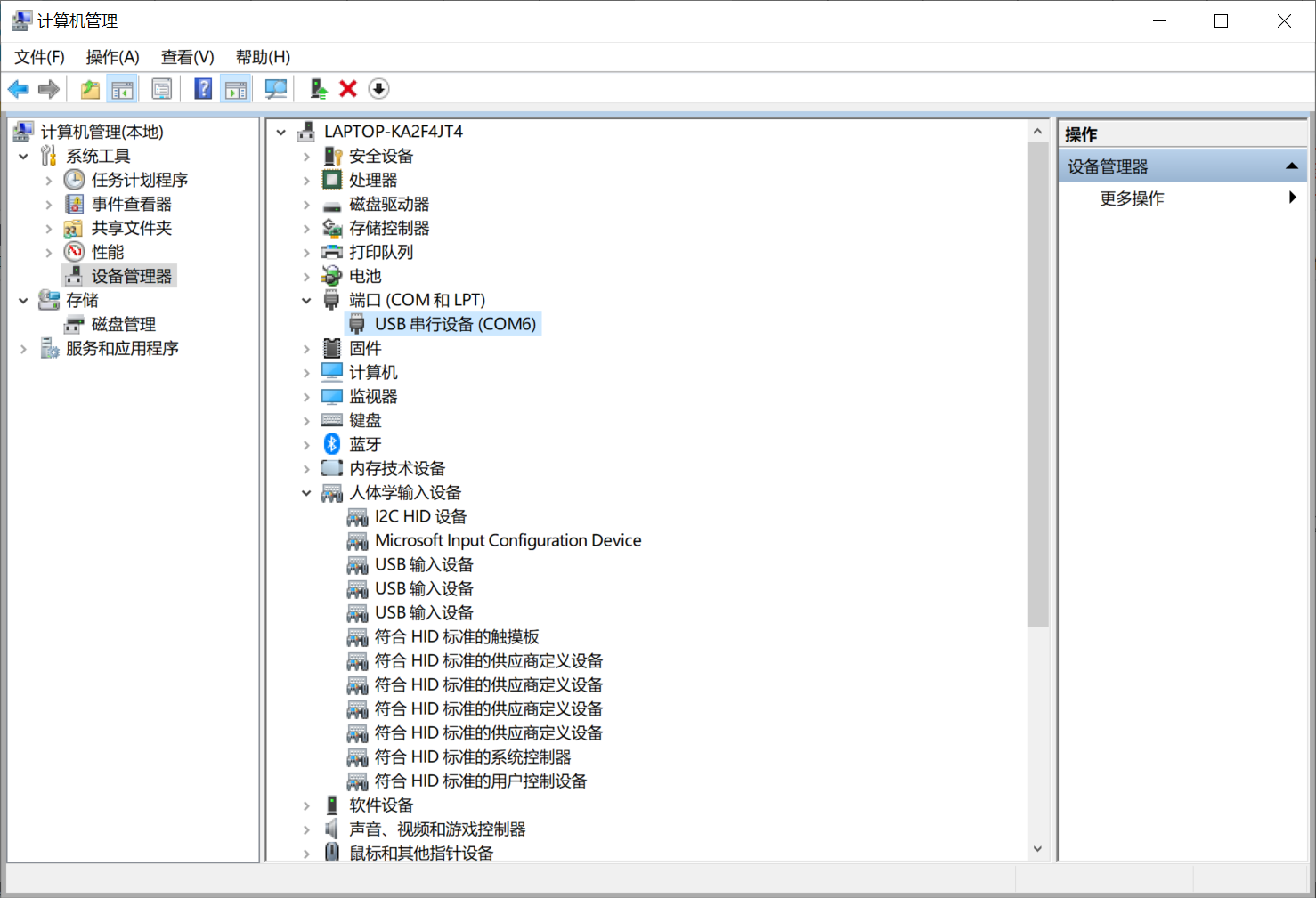The width and height of the screenshot is (1316, 898).
Task: Select the 共享文件夹 icon
Action: pyautogui.click(x=74, y=228)
